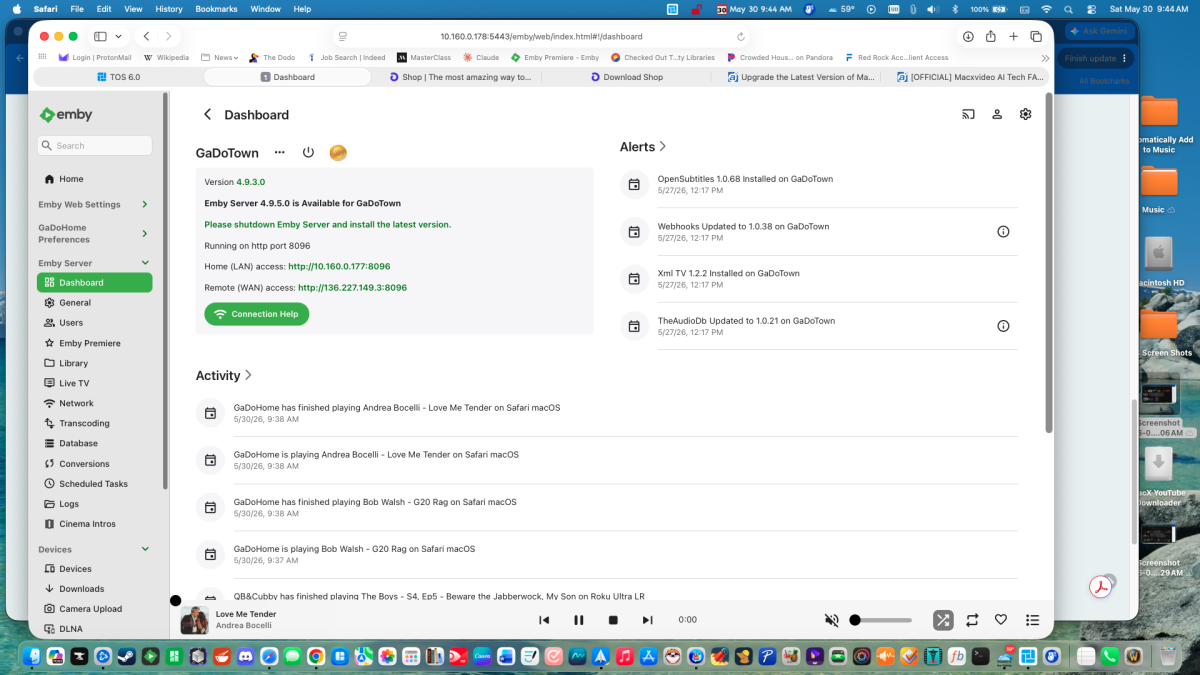Open LAN access link http://10.160.0.177:8096

coord(339,267)
